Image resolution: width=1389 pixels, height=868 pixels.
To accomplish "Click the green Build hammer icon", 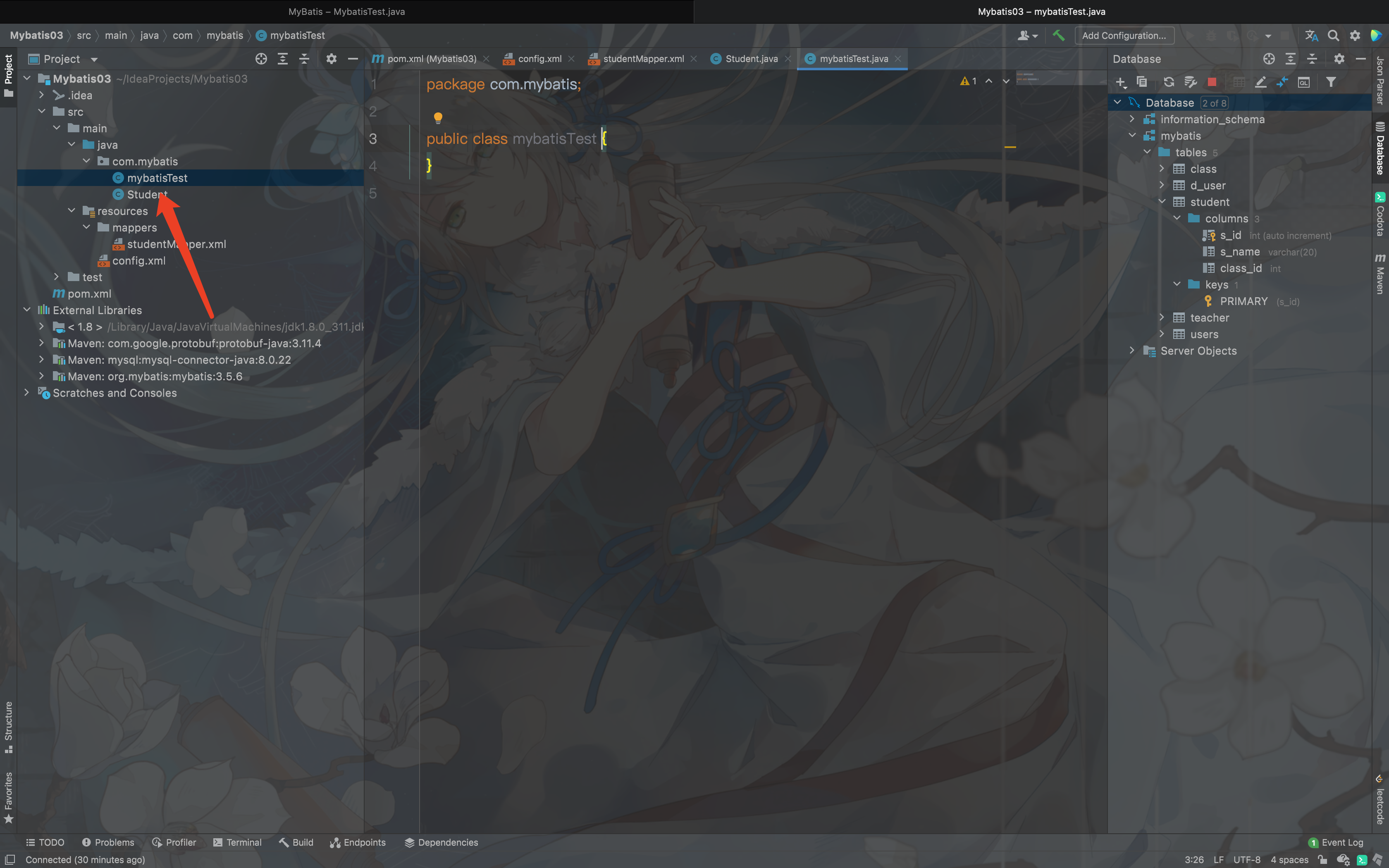I will click(x=1058, y=36).
